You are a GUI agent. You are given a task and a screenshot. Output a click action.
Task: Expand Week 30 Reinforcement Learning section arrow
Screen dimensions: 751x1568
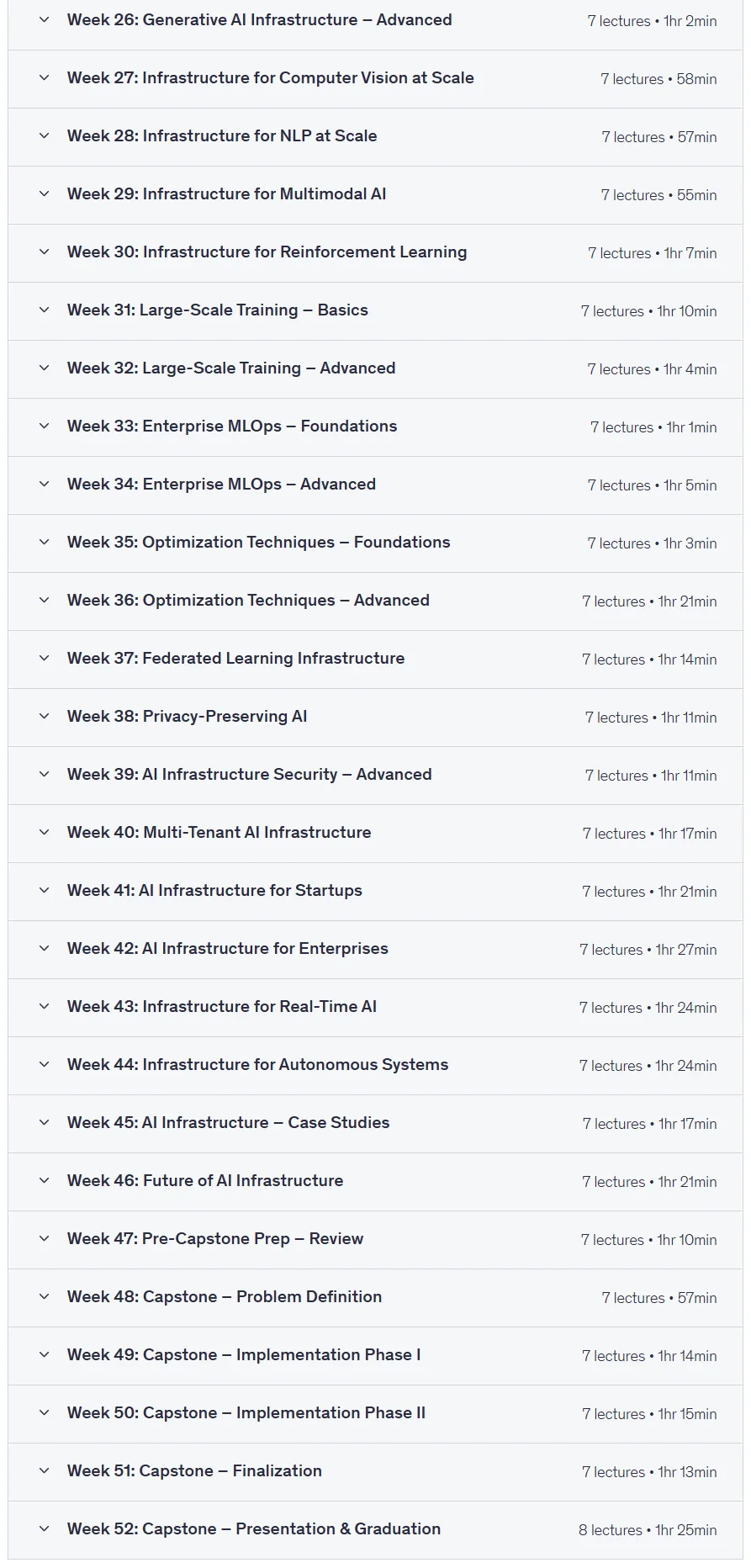coord(44,252)
